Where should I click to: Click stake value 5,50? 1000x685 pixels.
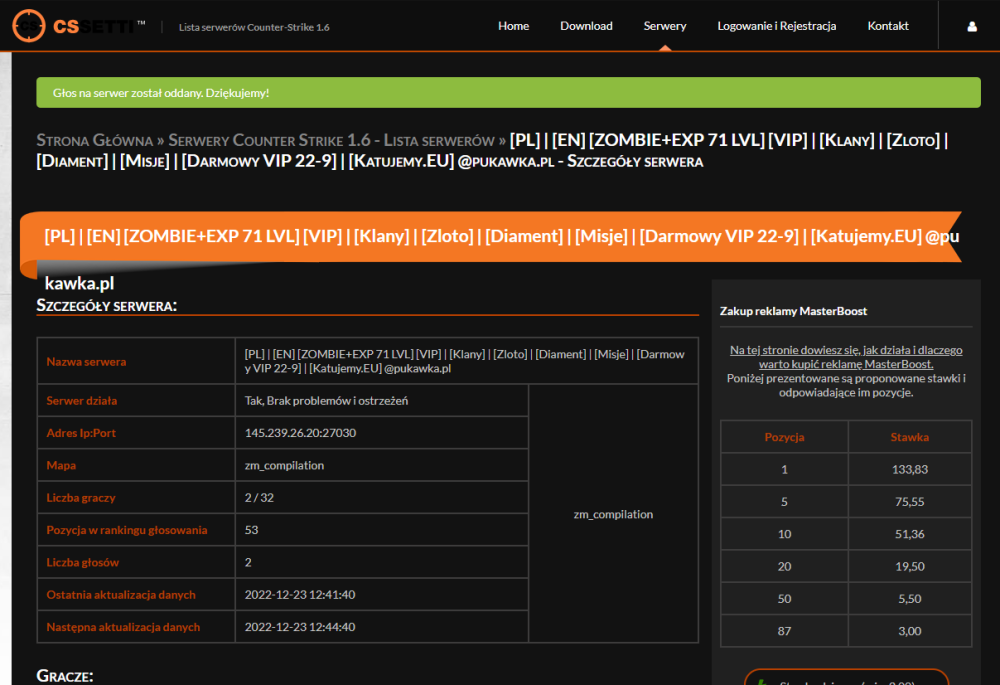coord(909,599)
